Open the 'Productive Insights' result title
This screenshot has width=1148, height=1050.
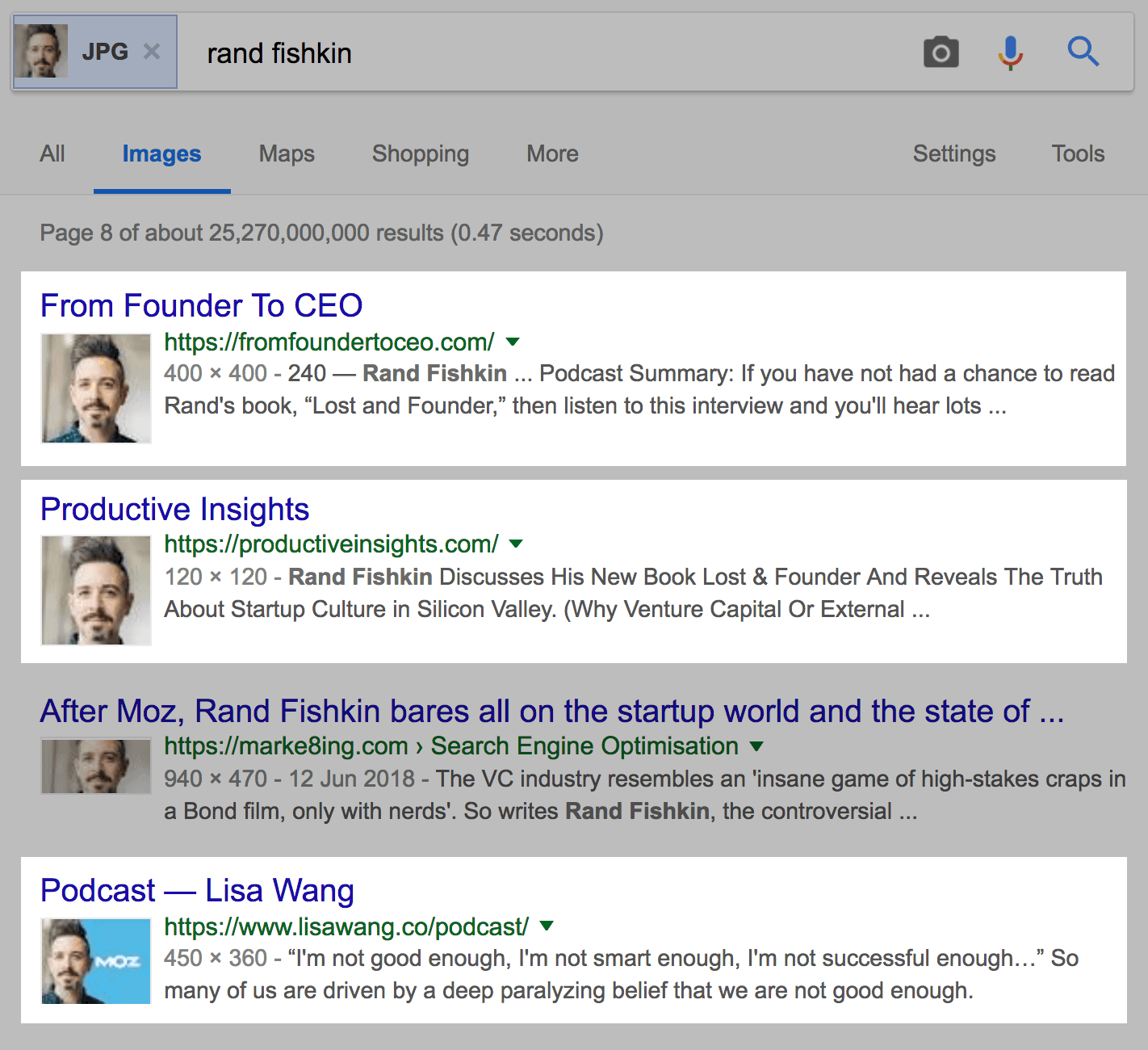pyautogui.click(x=175, y=509)
